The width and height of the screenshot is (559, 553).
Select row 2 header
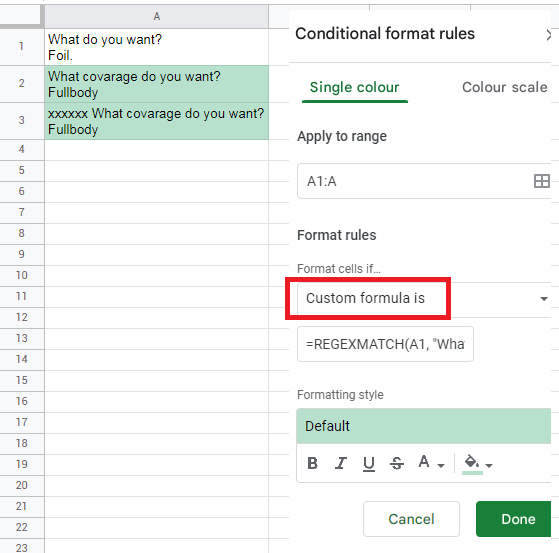pos(21,84)
